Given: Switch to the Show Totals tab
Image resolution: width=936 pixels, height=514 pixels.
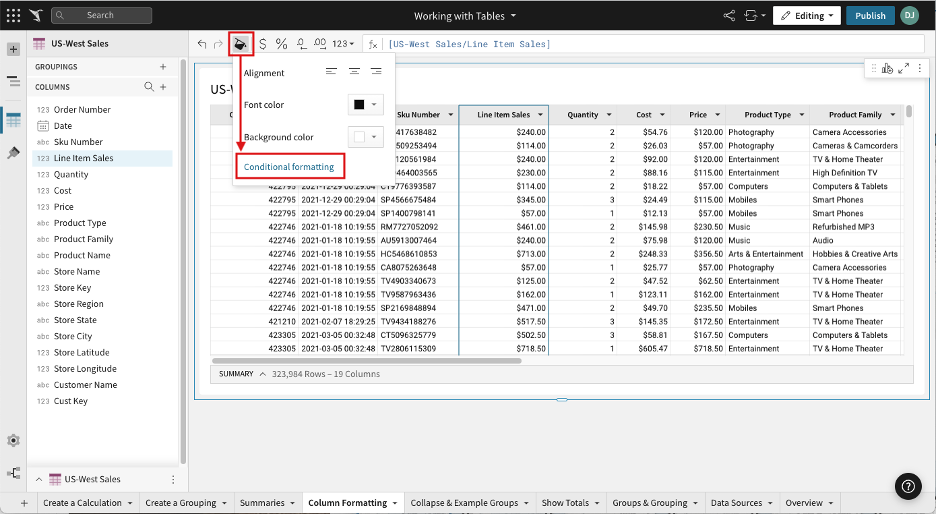Looking at the screenshot, I should pos(564,503).
